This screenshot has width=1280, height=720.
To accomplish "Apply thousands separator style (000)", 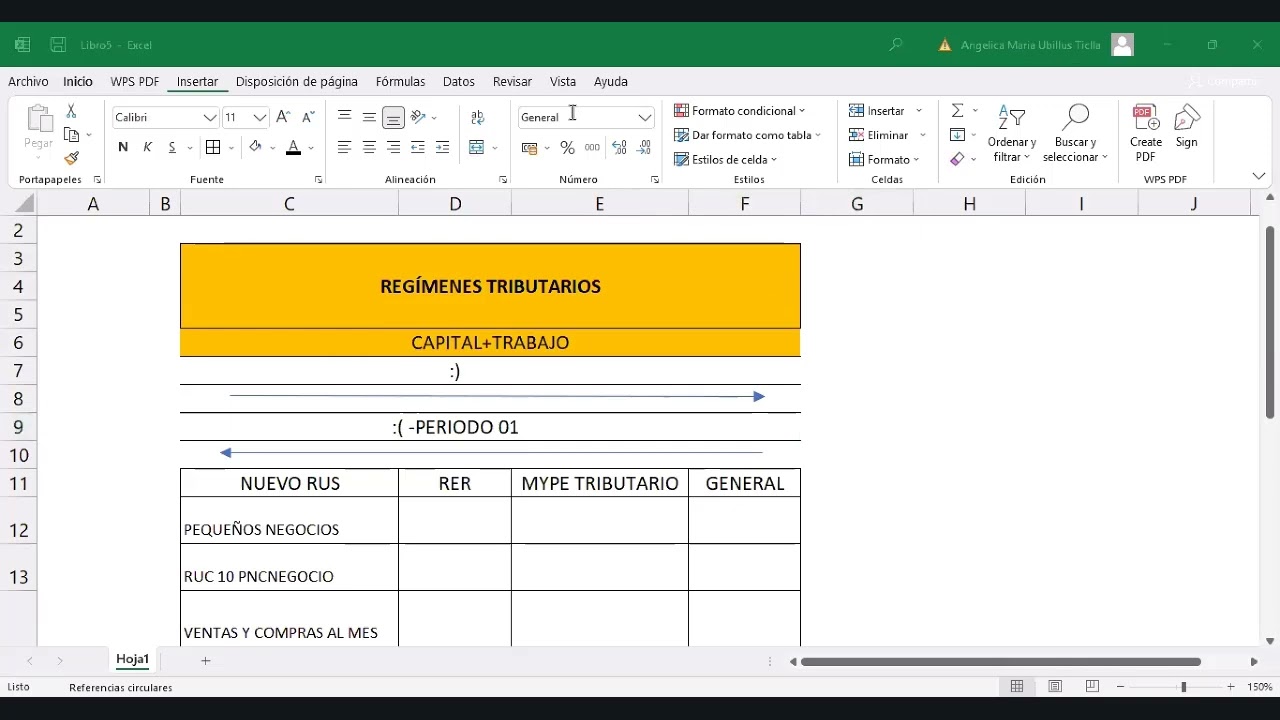I will (x=592, y=147).
